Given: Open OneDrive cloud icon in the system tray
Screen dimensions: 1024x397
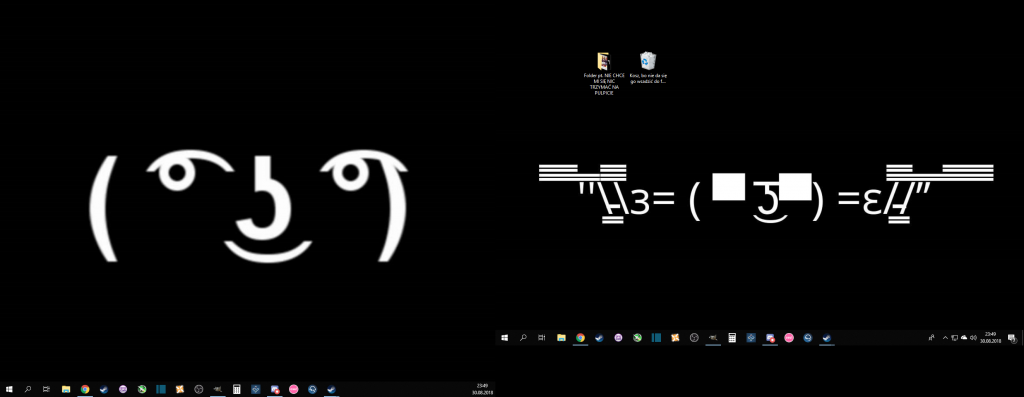Looking at the screenshot, I should tap(964, 338).
